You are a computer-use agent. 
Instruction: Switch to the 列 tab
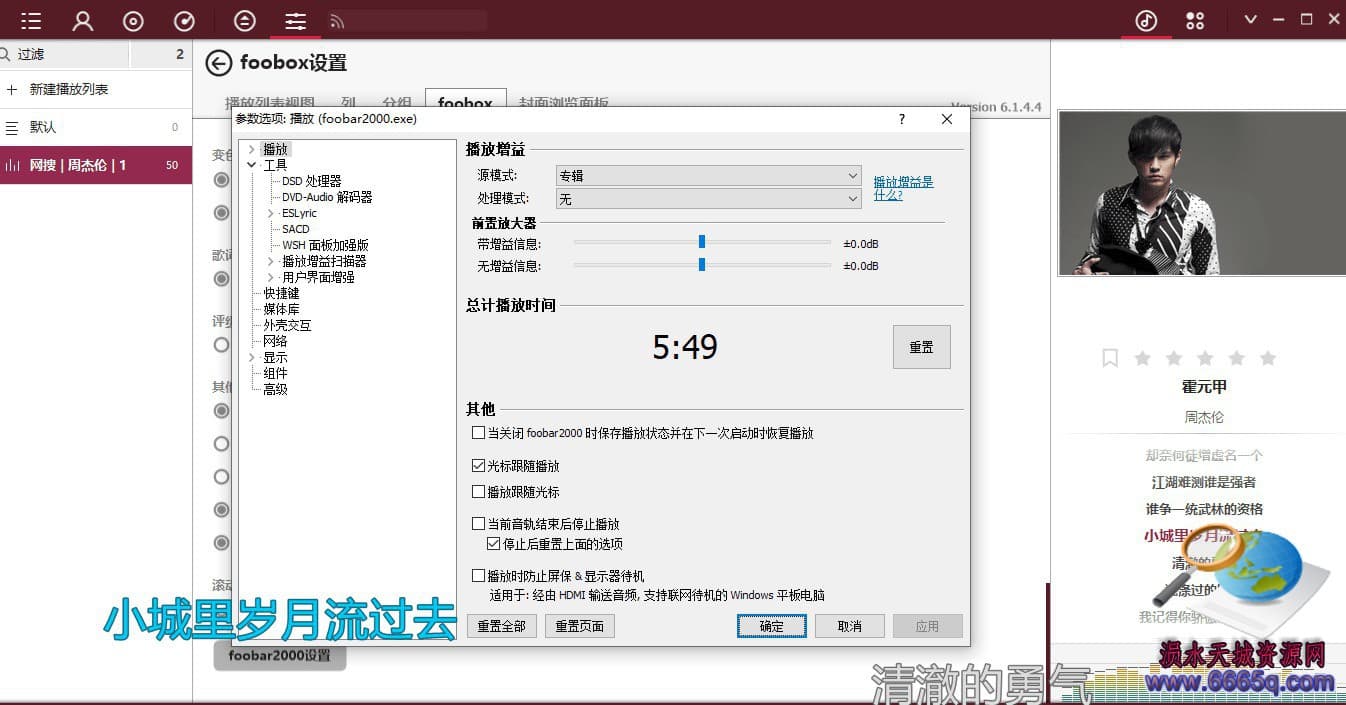348,102
